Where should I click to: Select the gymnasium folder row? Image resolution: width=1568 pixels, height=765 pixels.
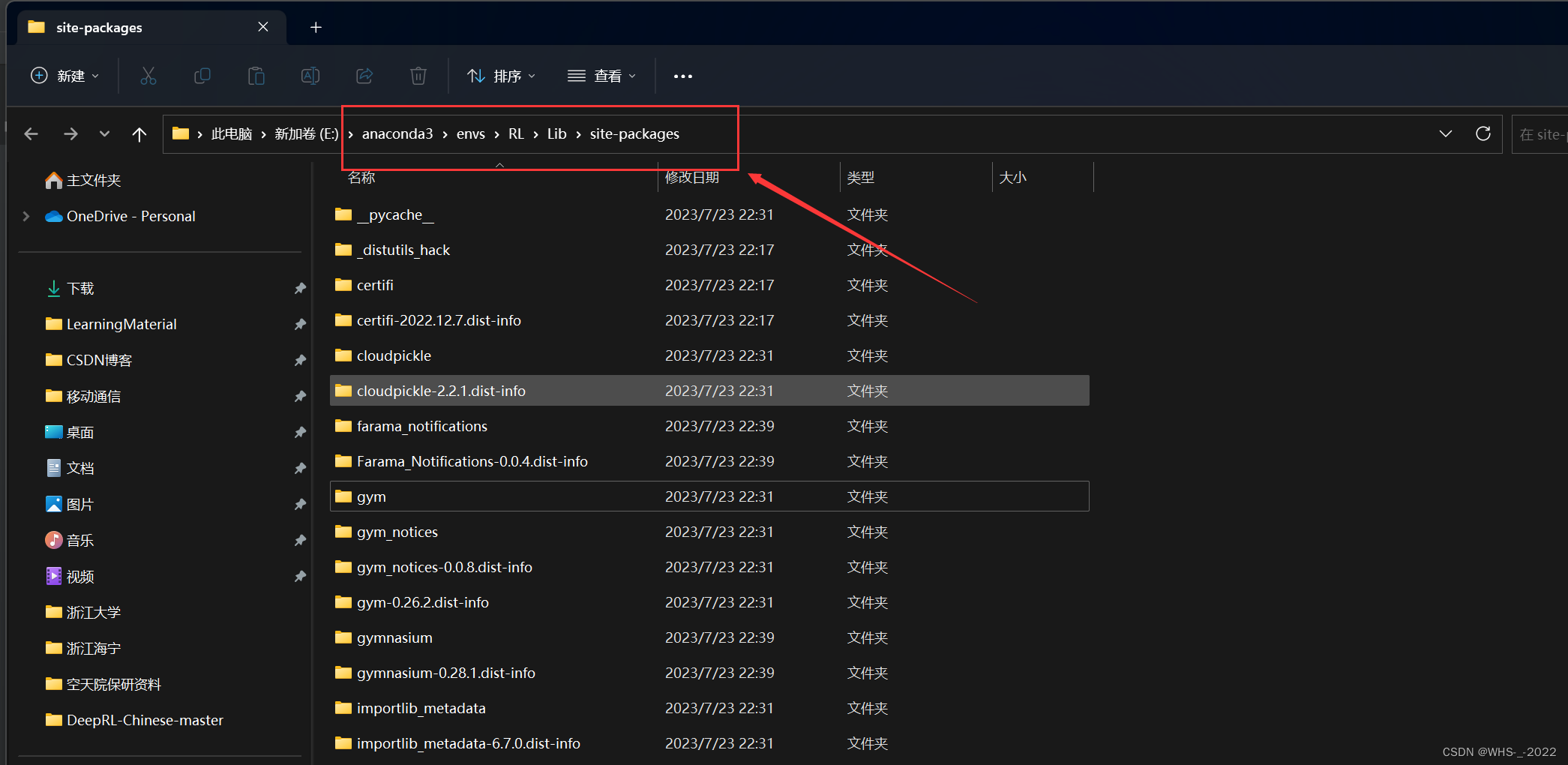click(x=709, y=637)
